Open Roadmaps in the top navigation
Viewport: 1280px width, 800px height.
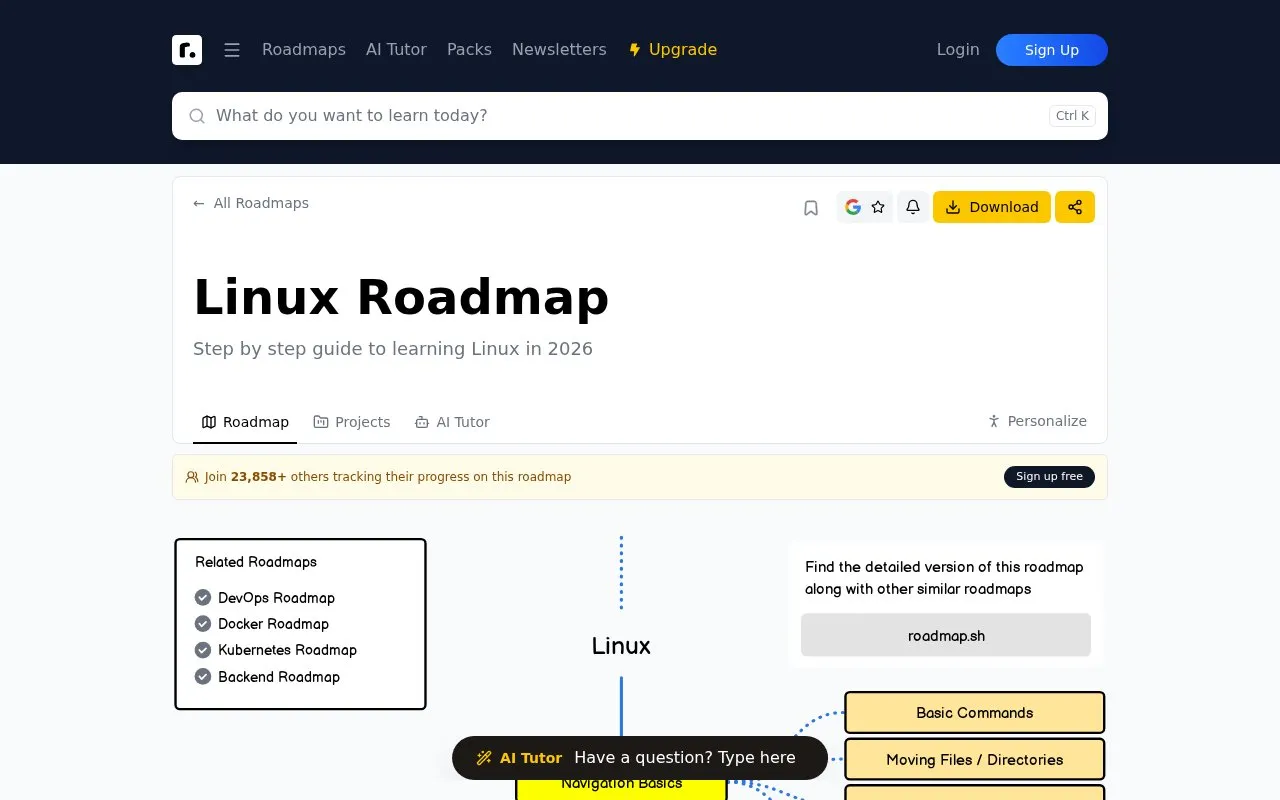[304, 50]
